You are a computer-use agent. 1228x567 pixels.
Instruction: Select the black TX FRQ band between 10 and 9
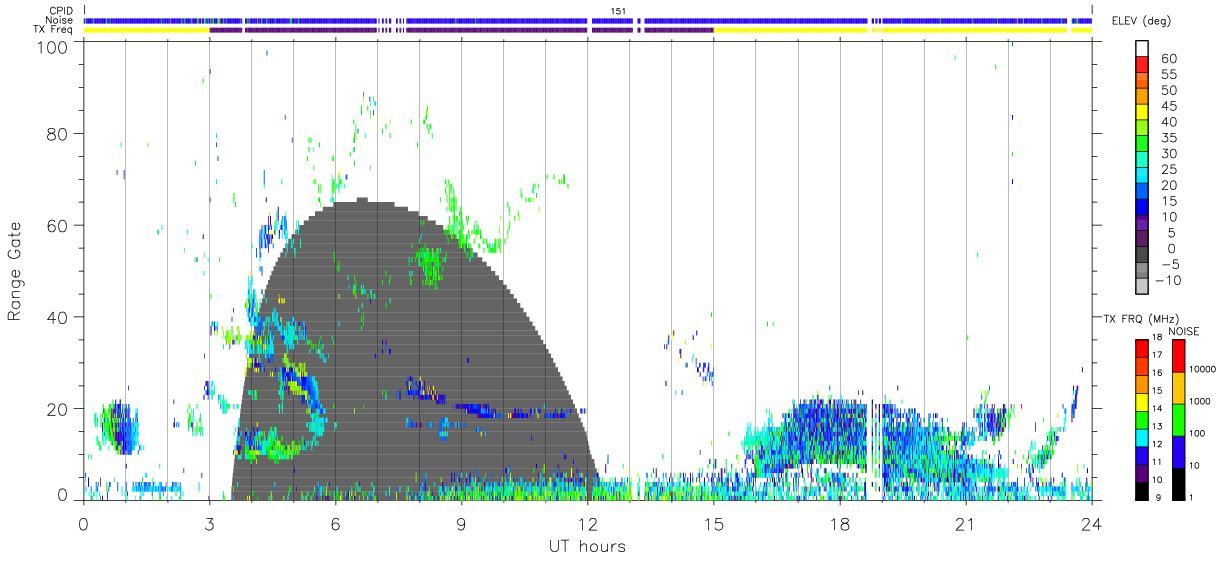(1142, 489)
